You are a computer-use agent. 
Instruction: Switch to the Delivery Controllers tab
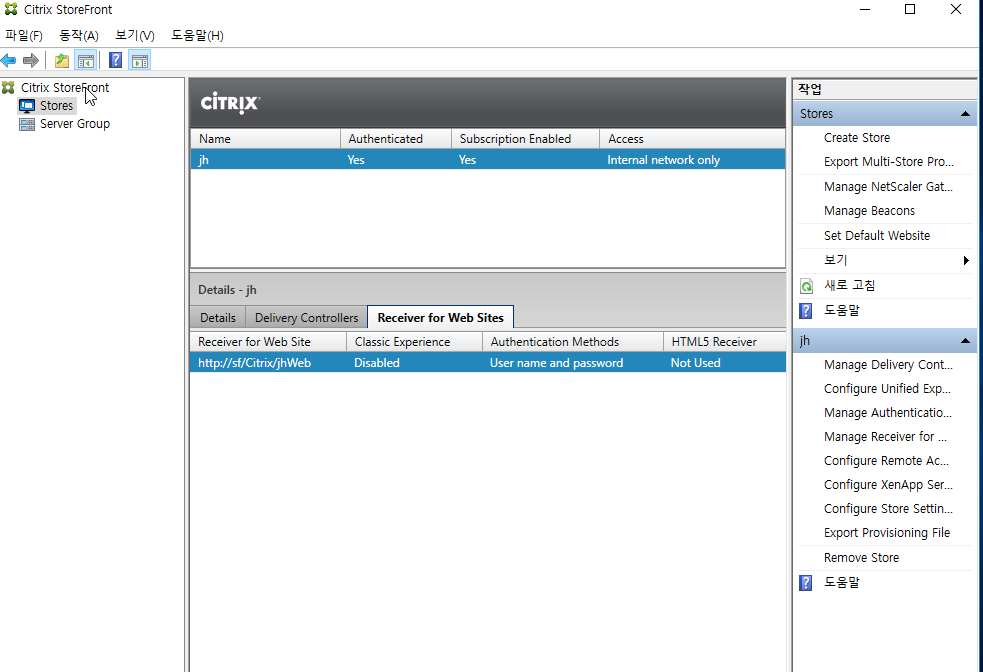pyautogui.click(x=307, y=318)
